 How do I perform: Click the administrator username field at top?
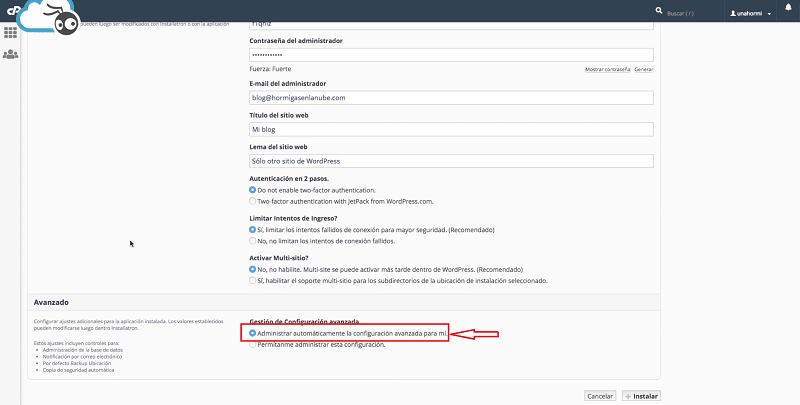tap(451, 25)
